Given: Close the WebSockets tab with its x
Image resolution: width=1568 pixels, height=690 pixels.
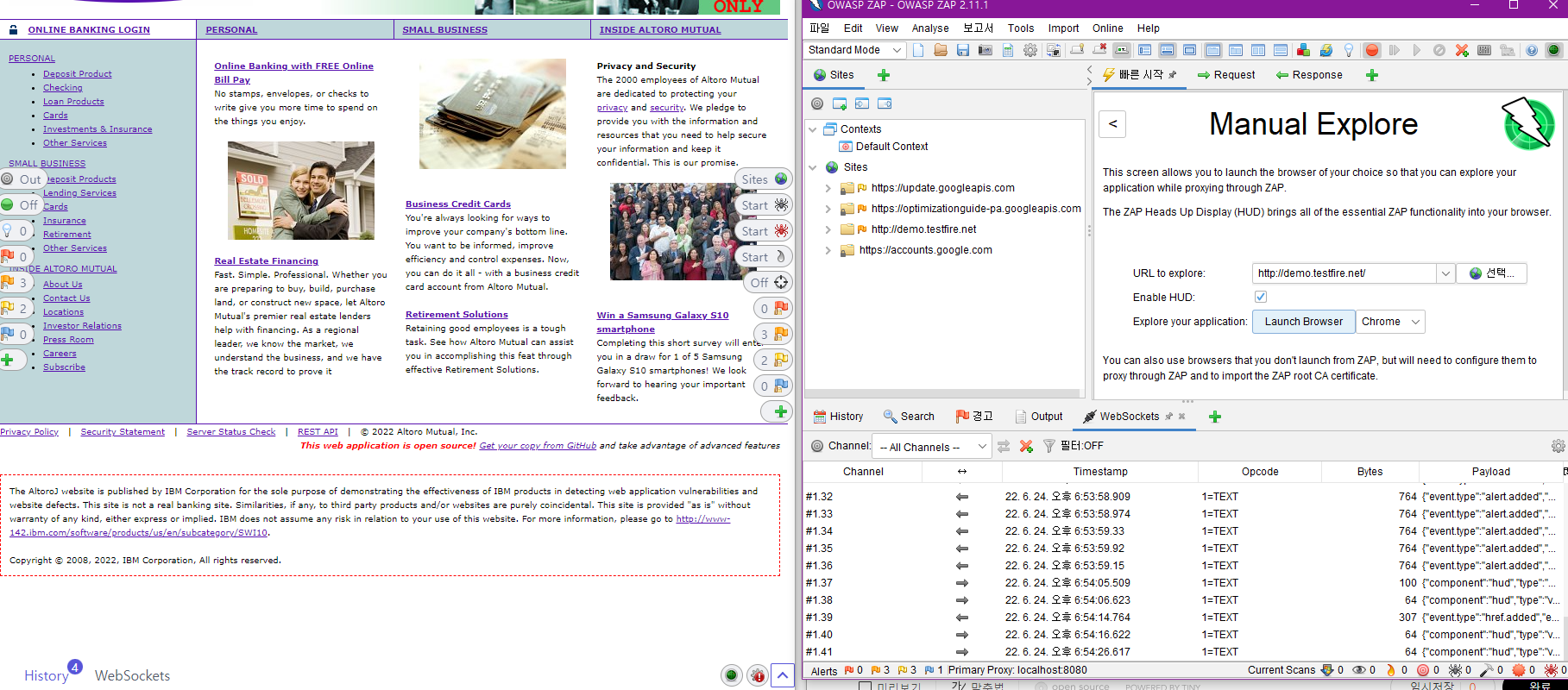Looking at the screenshot, I should point(1181,417).
